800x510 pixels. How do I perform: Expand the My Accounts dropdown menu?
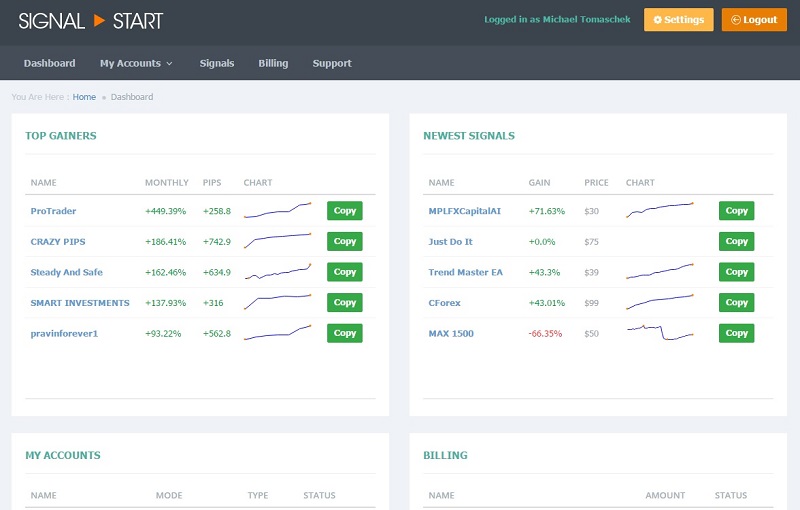(x=136, y=63)
